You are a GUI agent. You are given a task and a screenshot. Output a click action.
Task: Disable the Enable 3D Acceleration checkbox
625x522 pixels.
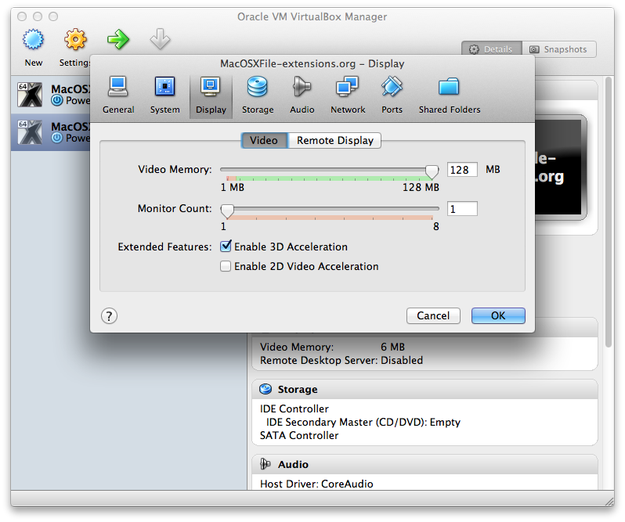[226, 246]
